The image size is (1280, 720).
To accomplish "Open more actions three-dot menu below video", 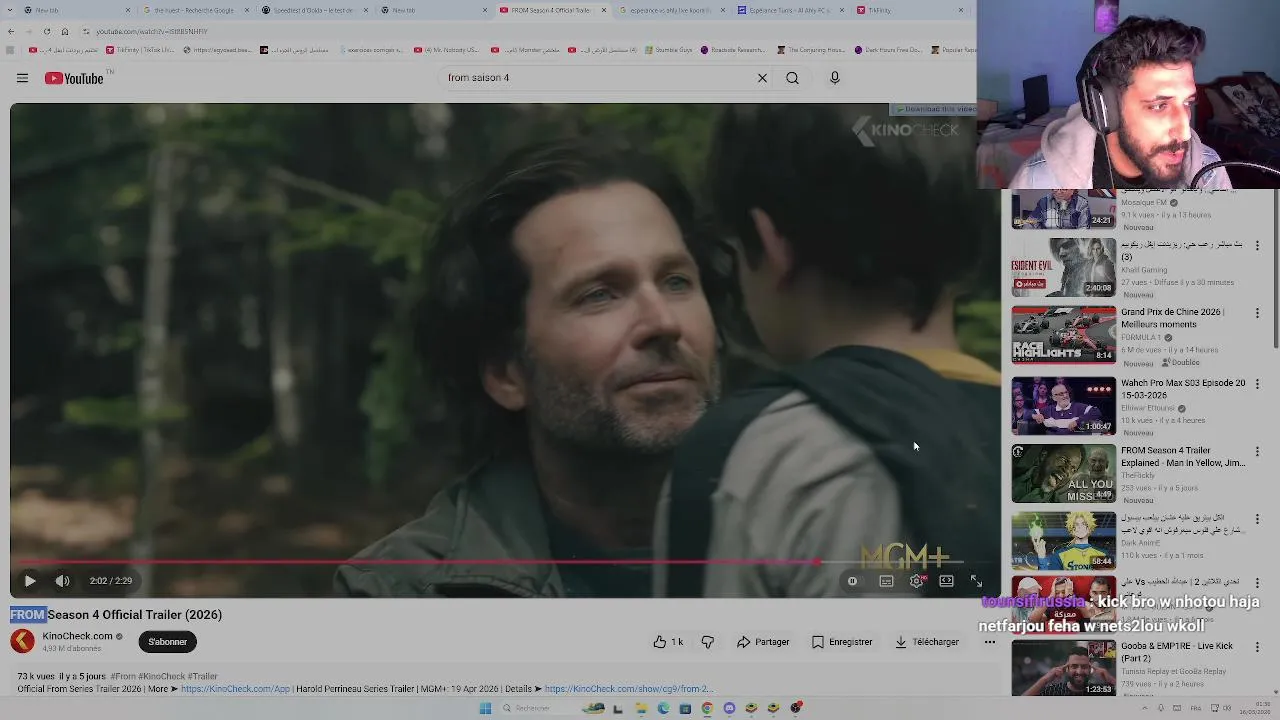I will pyautogui.click(x=990, y=642).
